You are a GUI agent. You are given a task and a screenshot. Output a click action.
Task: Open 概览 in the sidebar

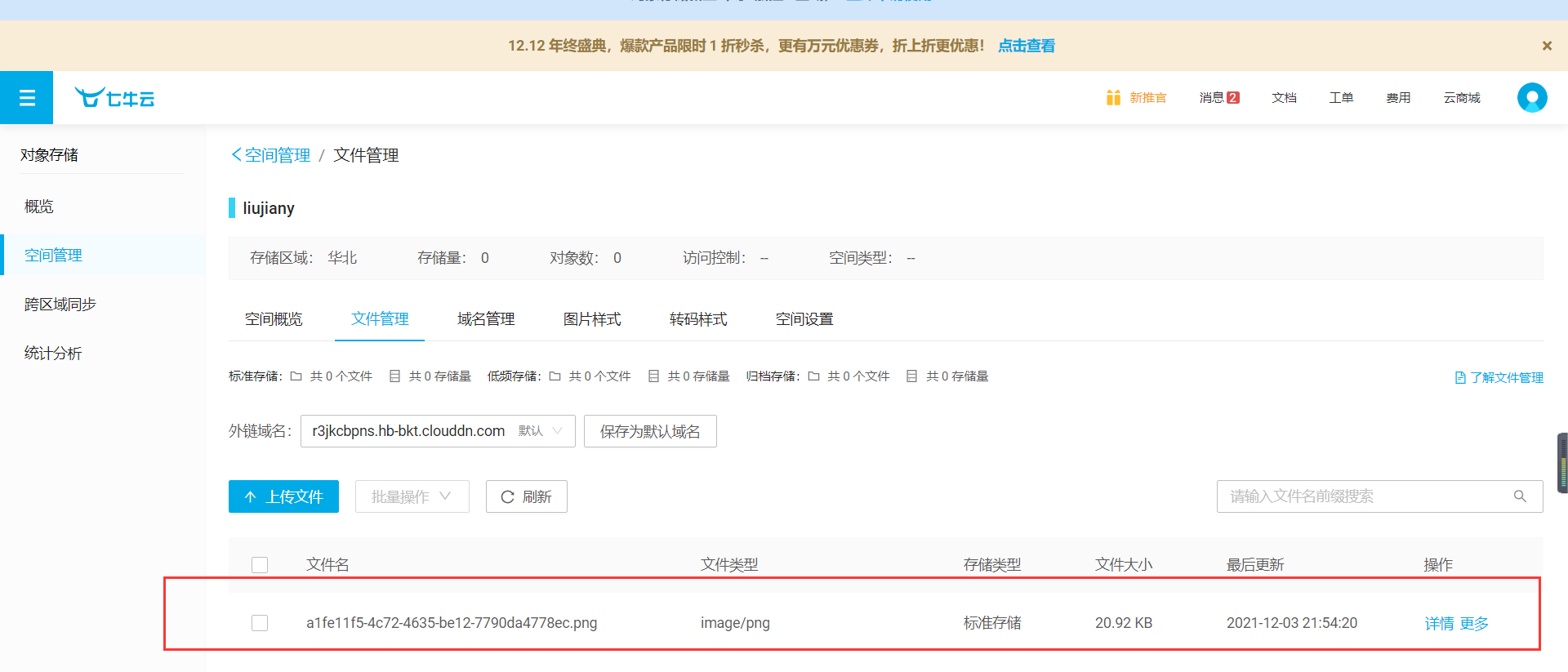click(x=102, y=207)
